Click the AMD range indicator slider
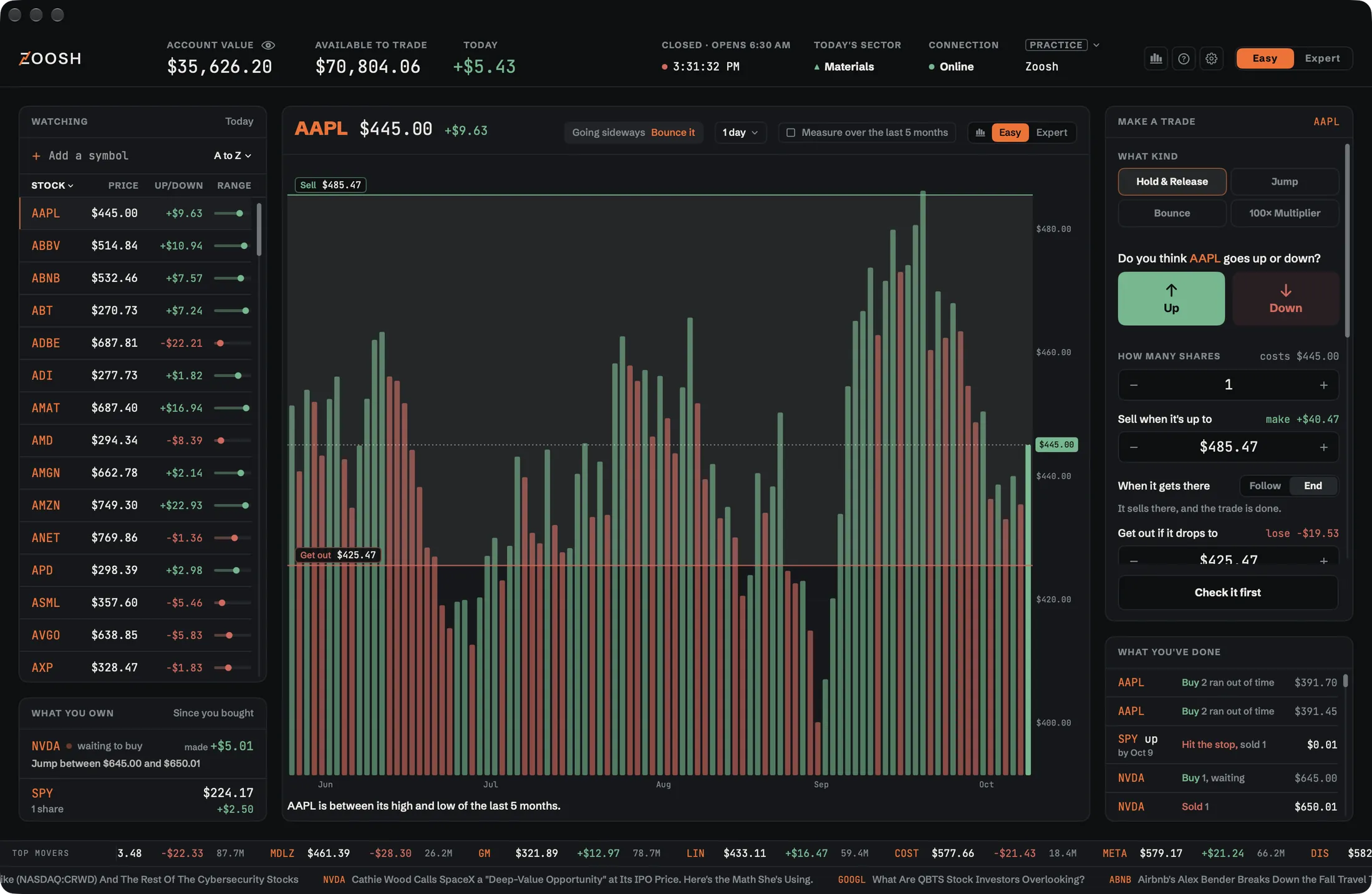Viewport: 1372px width, 894px height. pyautogui.click(x=232, y=440)
